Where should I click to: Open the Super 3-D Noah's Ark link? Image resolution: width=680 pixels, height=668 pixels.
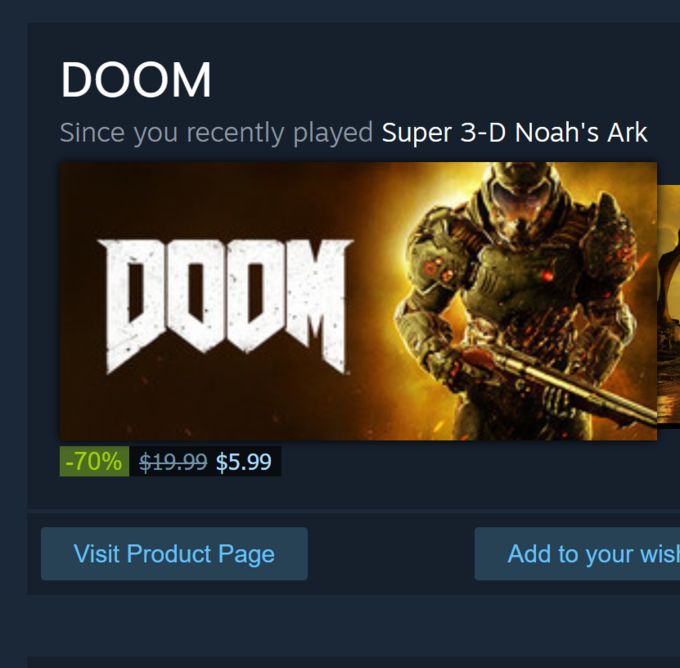[x=514, y=132]
